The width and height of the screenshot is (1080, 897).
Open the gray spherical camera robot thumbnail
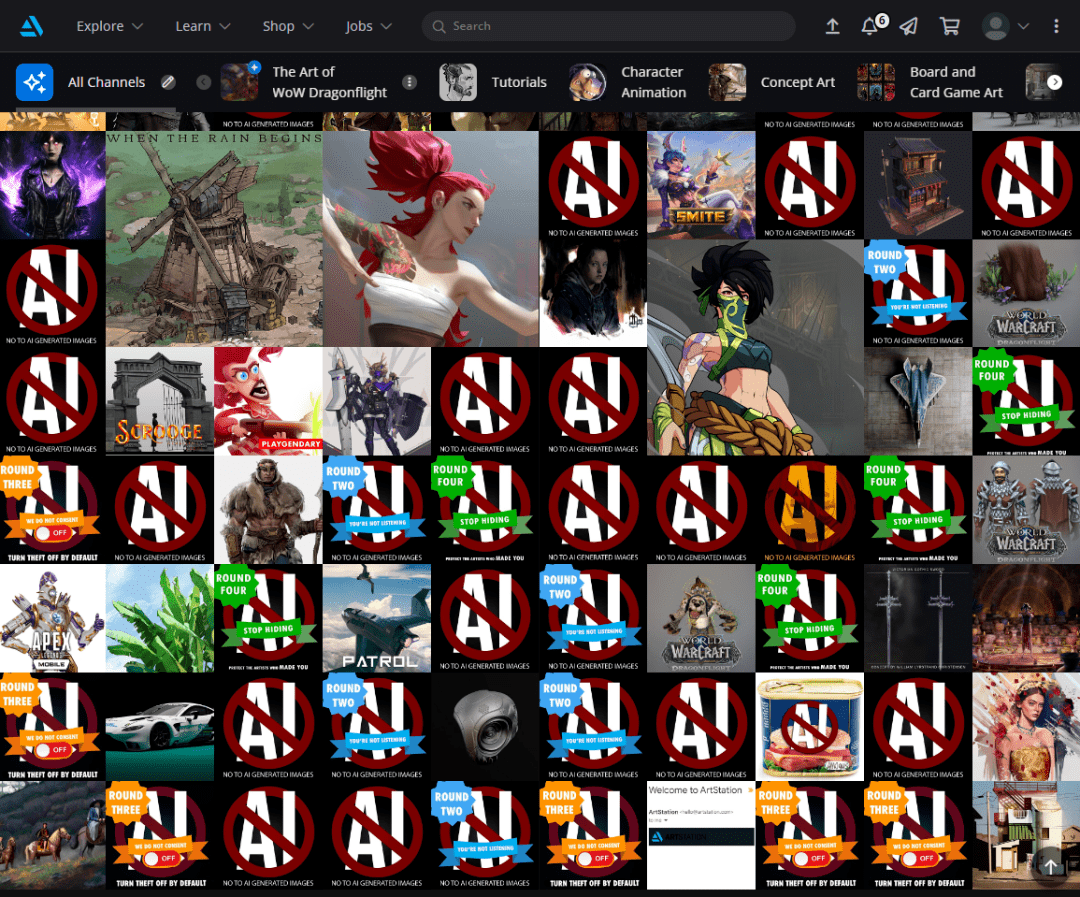click(x=485, y=726)
